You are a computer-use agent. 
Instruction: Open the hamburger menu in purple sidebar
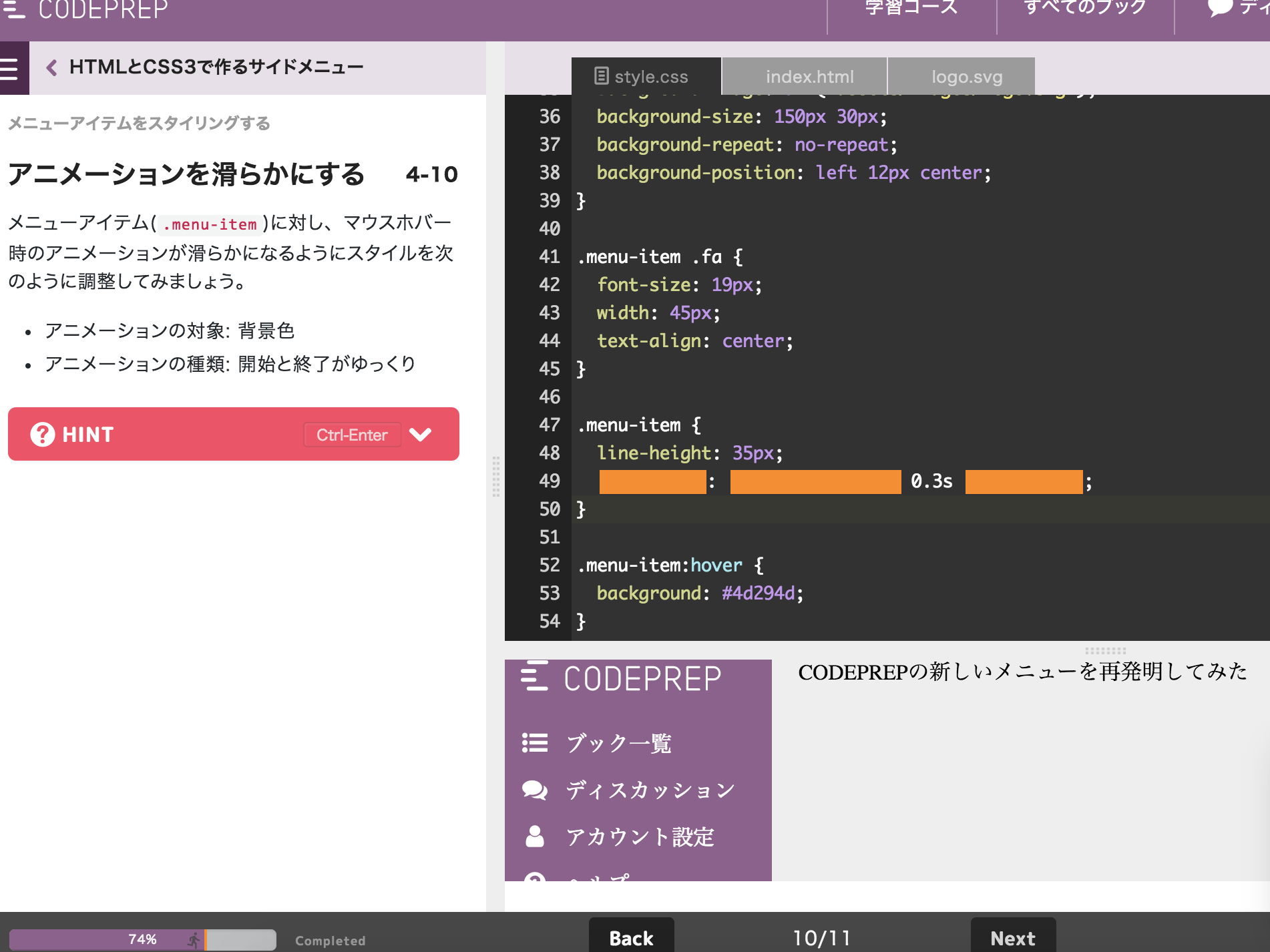(x=10, y=69)
